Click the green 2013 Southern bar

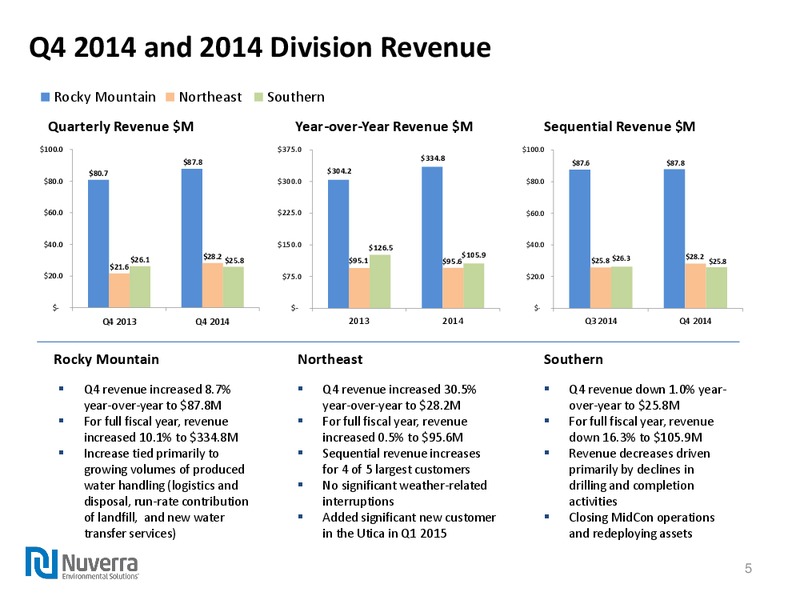(380, 281)
